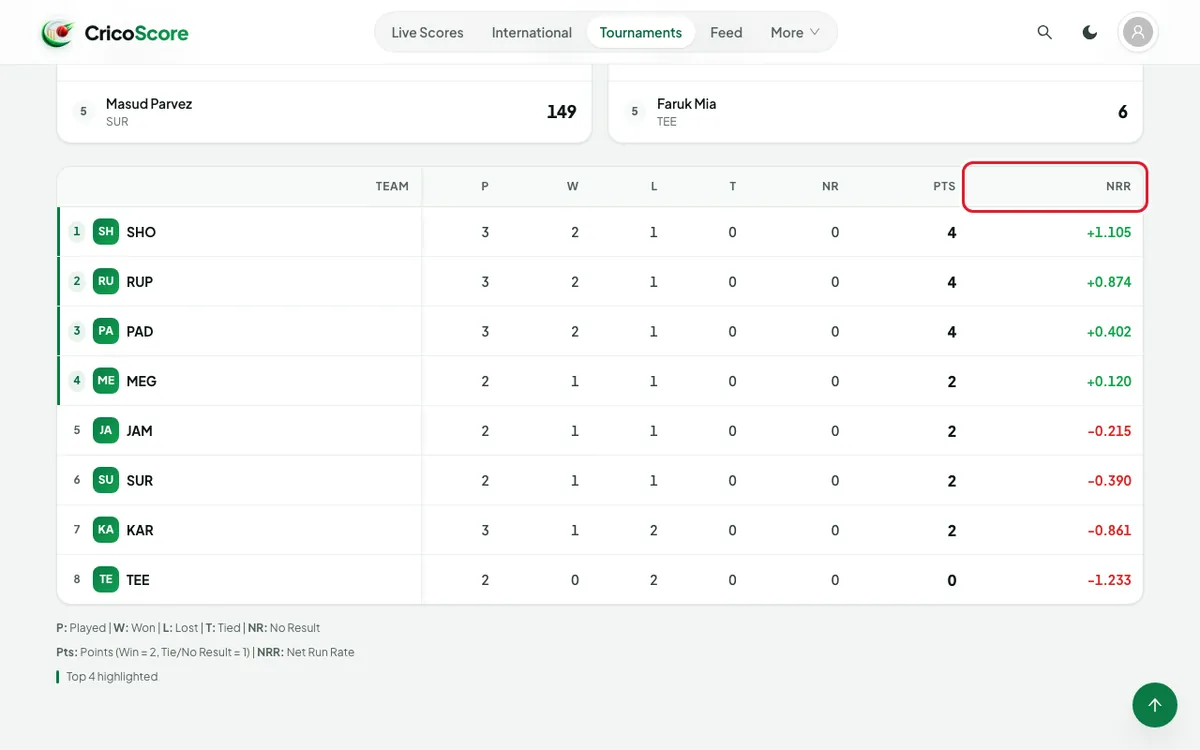The image size is (1200, 750).
Task: Click NRR value +0.120
Action: click(x=1109, y=381)
